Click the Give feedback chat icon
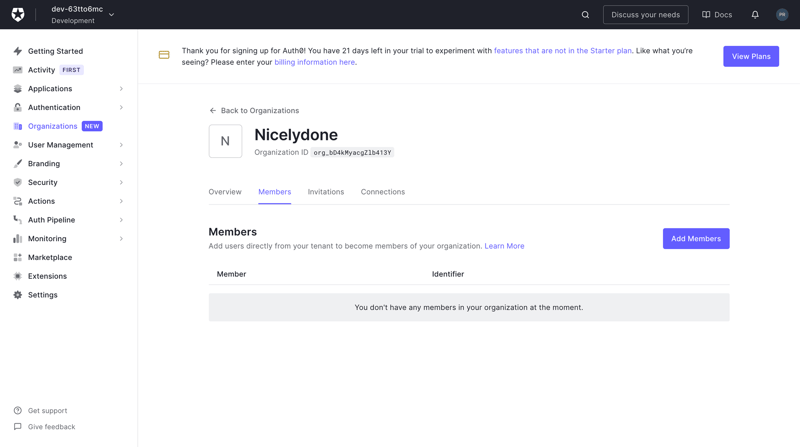 point(18,427)
